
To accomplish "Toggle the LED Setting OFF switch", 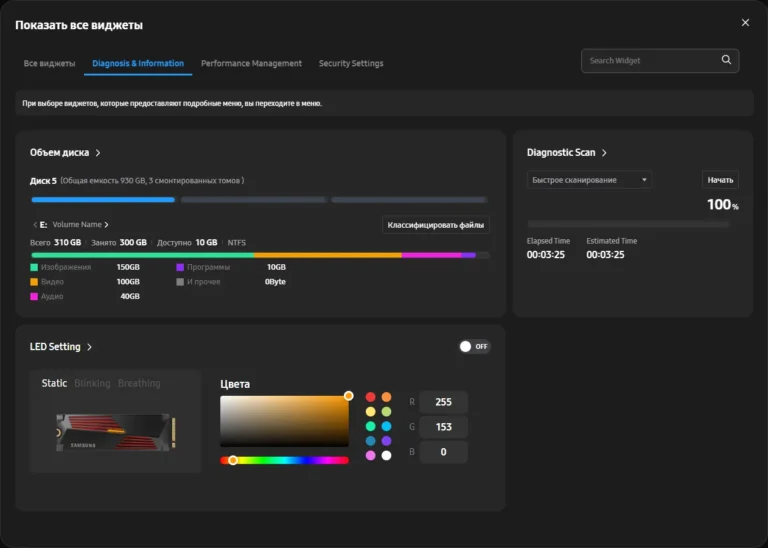I will coord(474,347).
